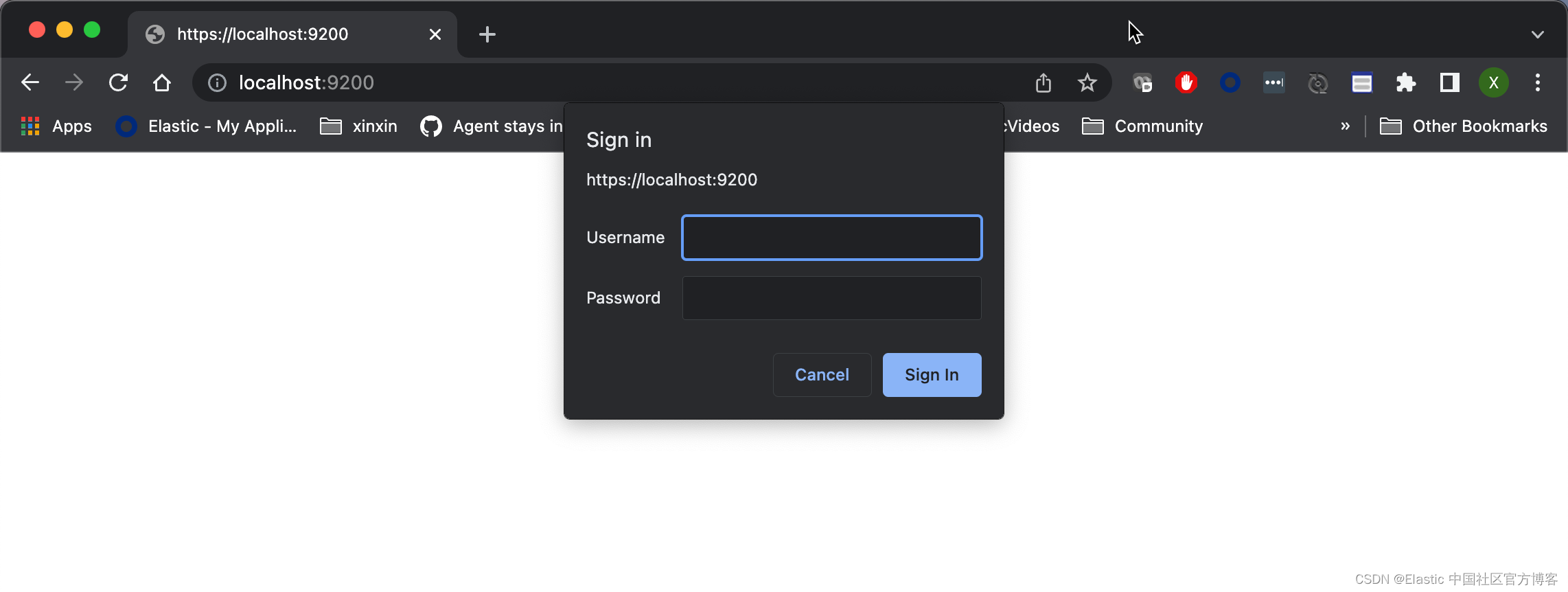The width and height of the screenshot is (1568, 592).
Task: Open the Extensions puzzle piece menu
Action: pos(1405,83)
